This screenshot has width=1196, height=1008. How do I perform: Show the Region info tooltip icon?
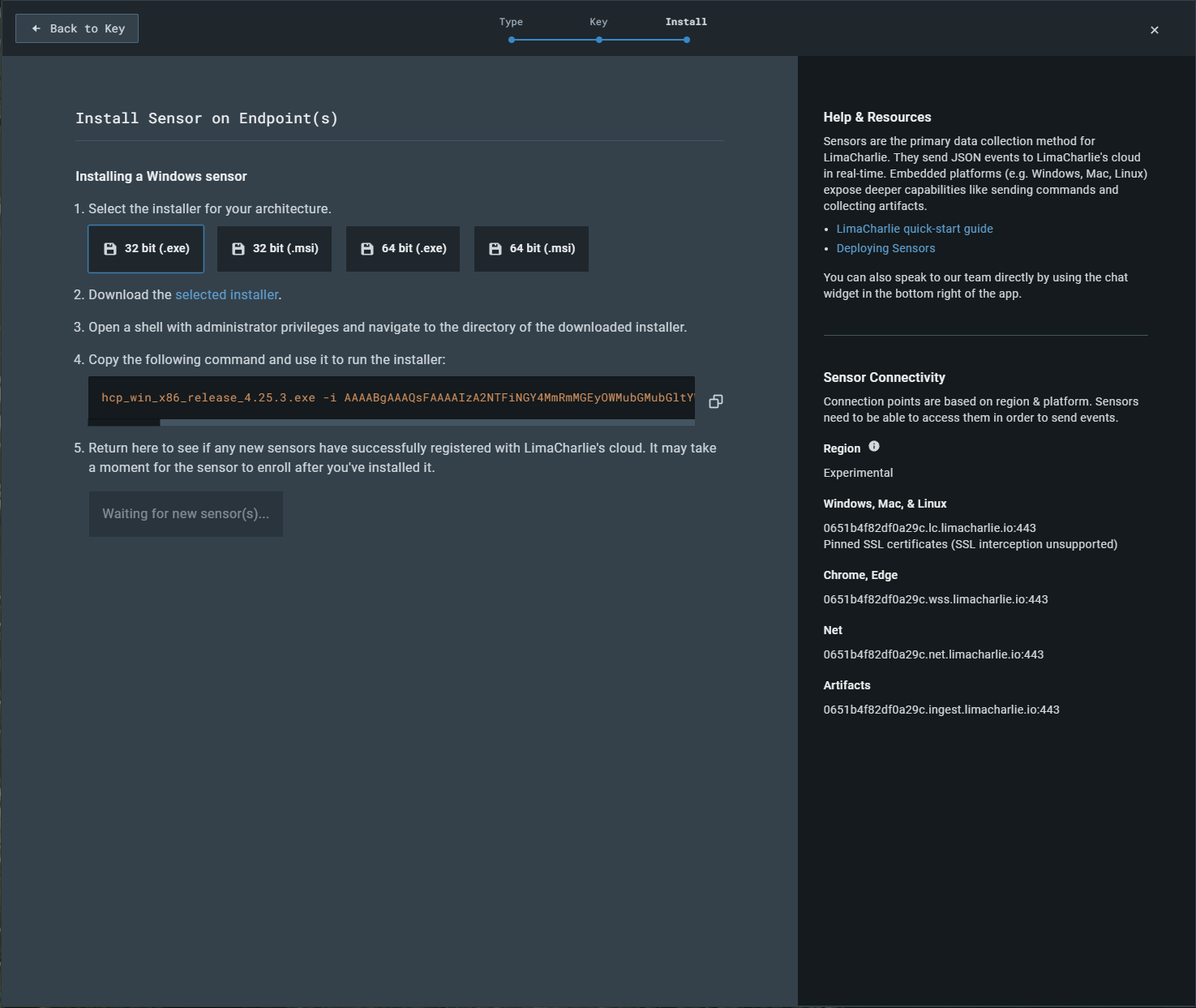[x=874, y=446]
